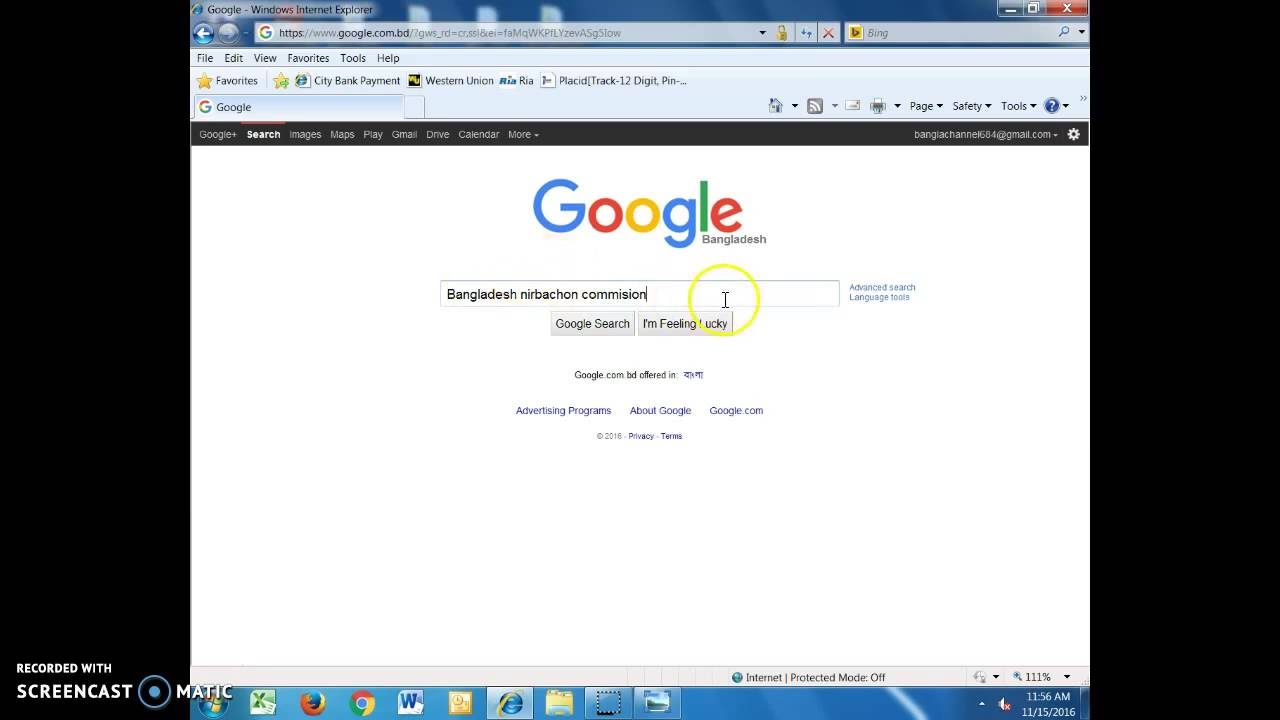Open the Ria favorite link

[517, 81]
